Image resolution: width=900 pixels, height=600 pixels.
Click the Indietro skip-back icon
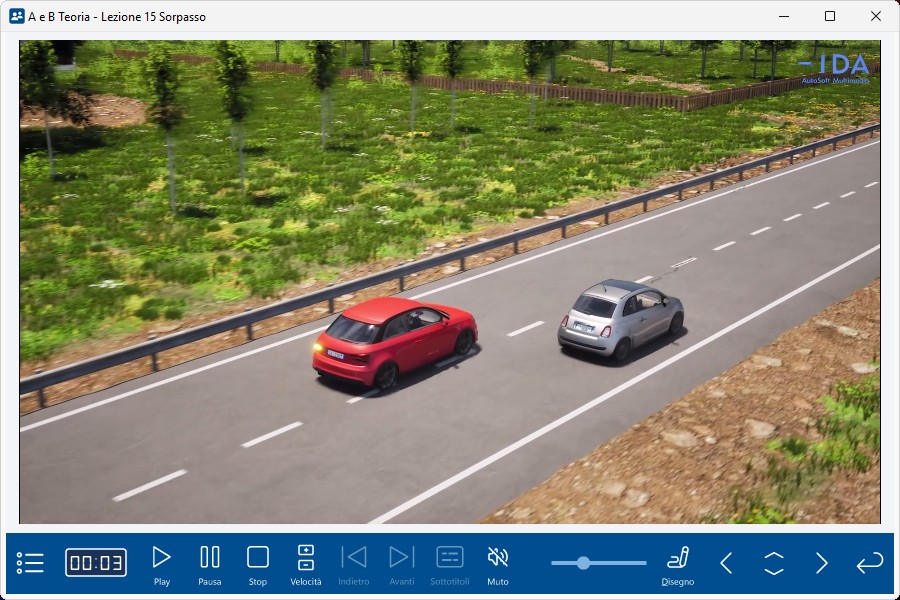[x=354, y=558]
